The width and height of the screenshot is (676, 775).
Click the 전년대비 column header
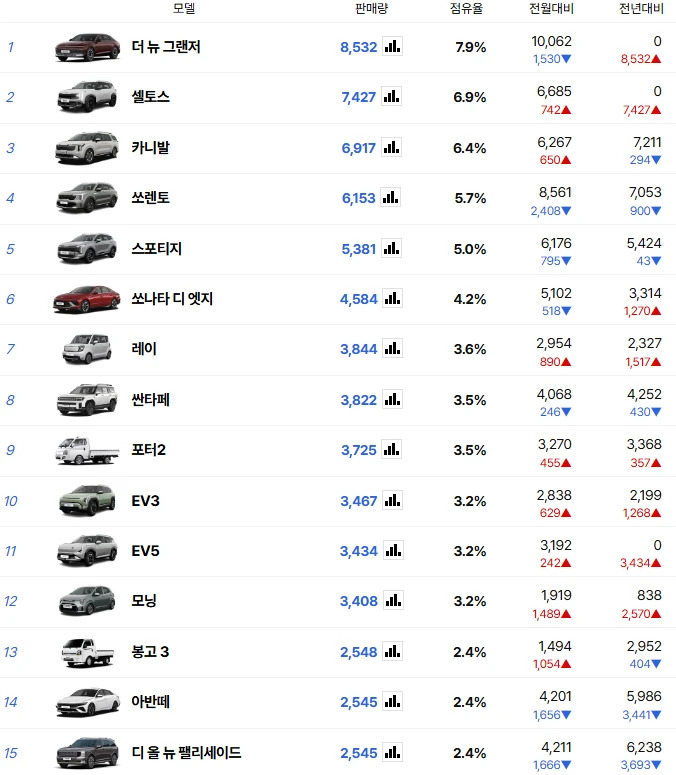pos(641,8)
